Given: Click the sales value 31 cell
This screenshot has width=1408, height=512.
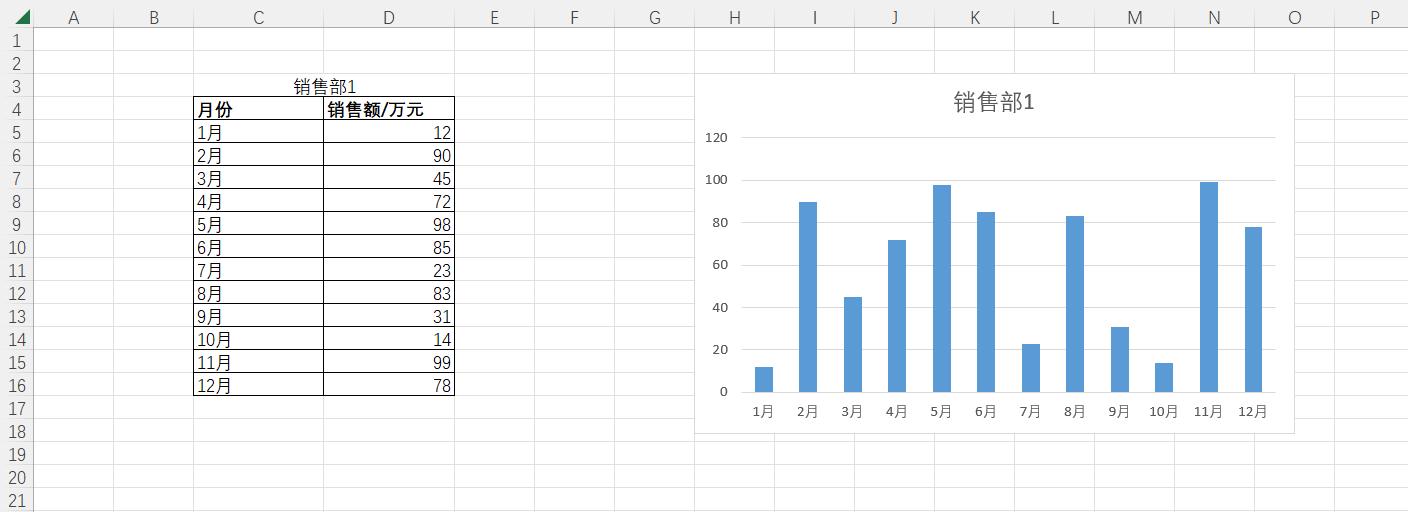Looking at the screenshot, I should 388,316.
